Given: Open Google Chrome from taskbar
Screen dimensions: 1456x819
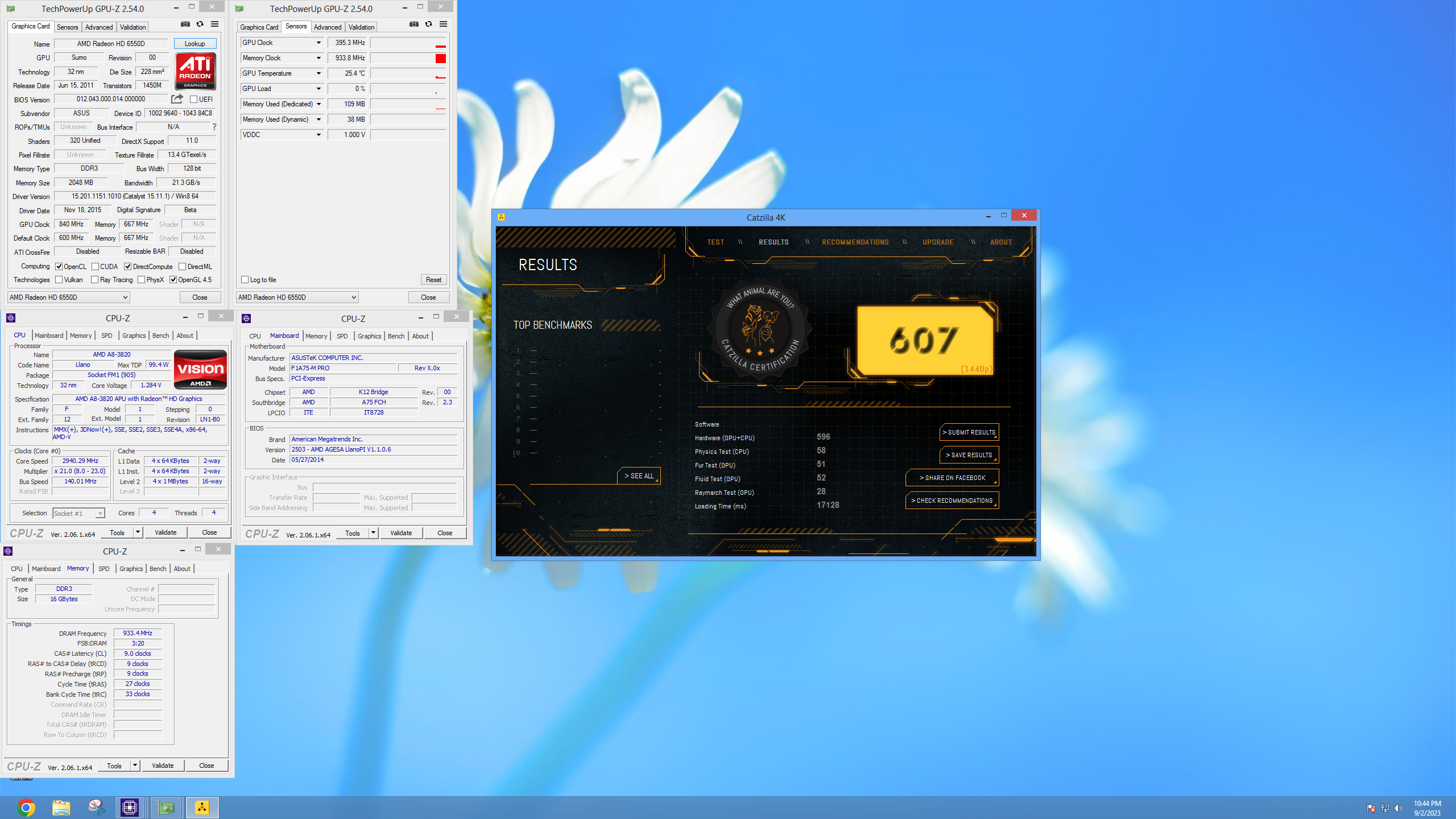Looking at the screenshot, I should coord(26,808).
